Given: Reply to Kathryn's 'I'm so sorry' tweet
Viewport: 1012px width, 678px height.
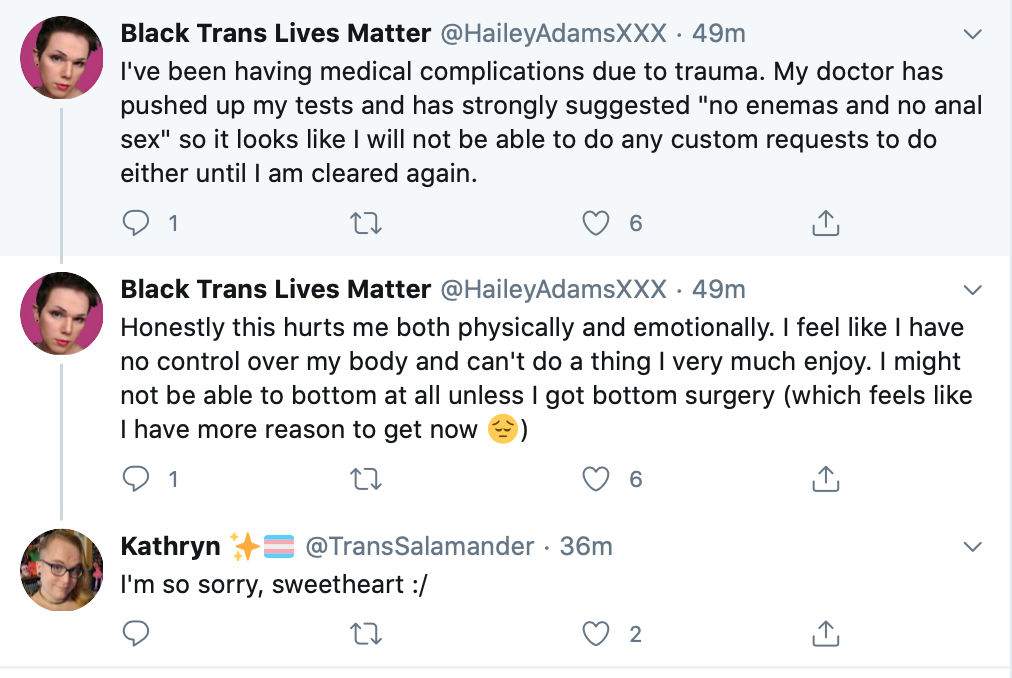Looking at the screenshot, I should point(136,633).
